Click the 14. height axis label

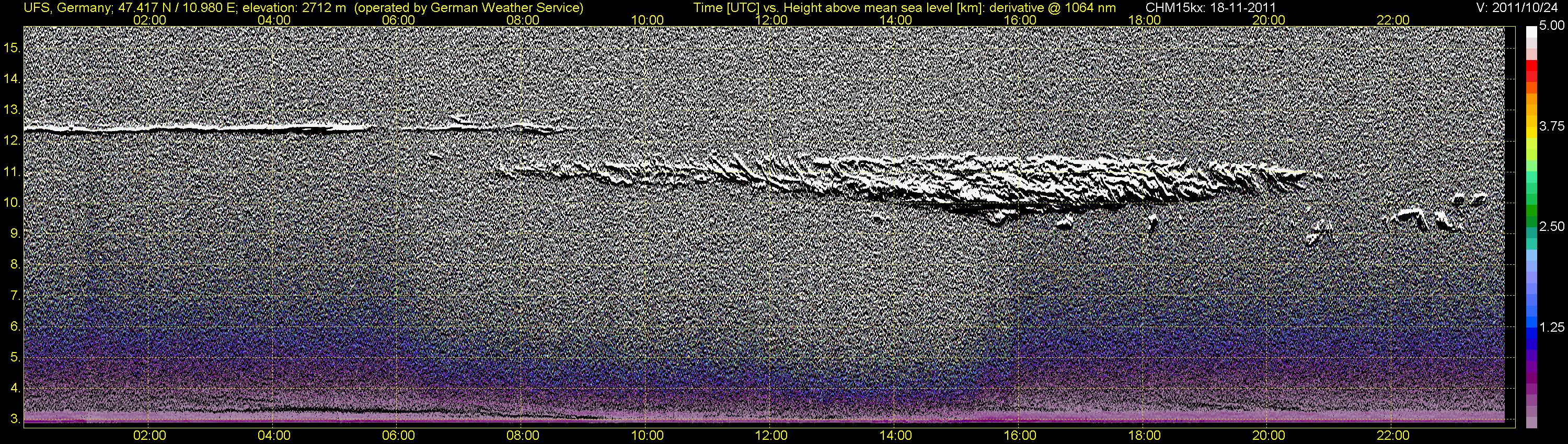tap(12, 78)
